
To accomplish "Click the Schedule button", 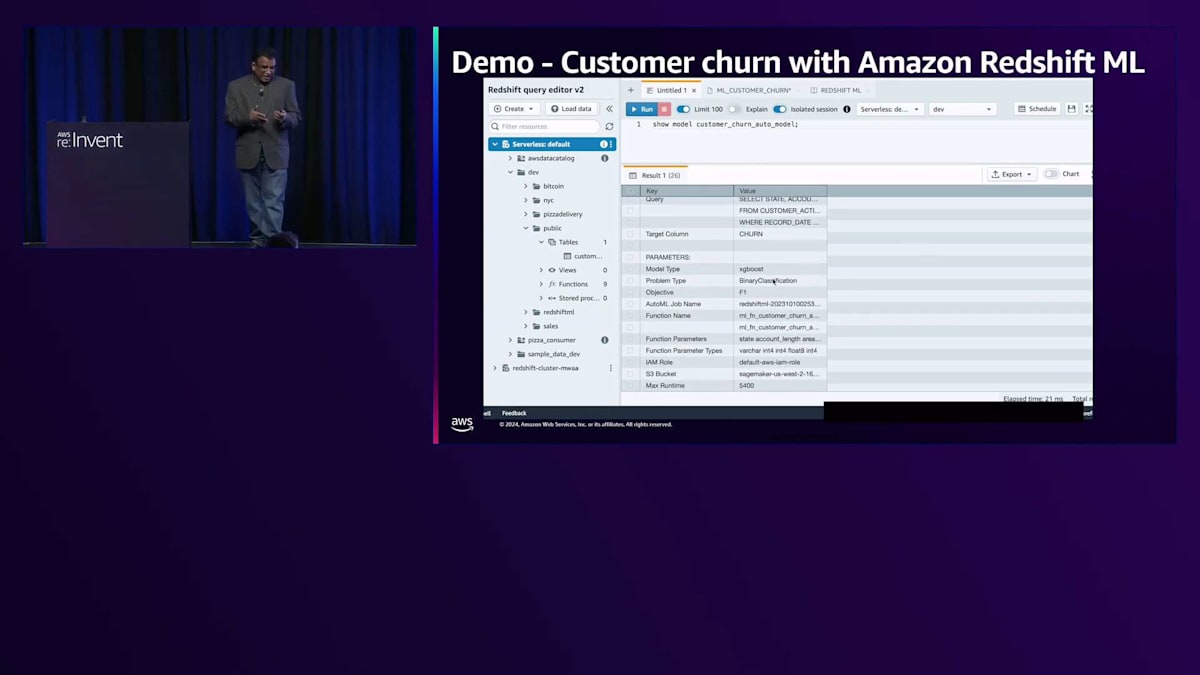I will [x=1037, y=109].
